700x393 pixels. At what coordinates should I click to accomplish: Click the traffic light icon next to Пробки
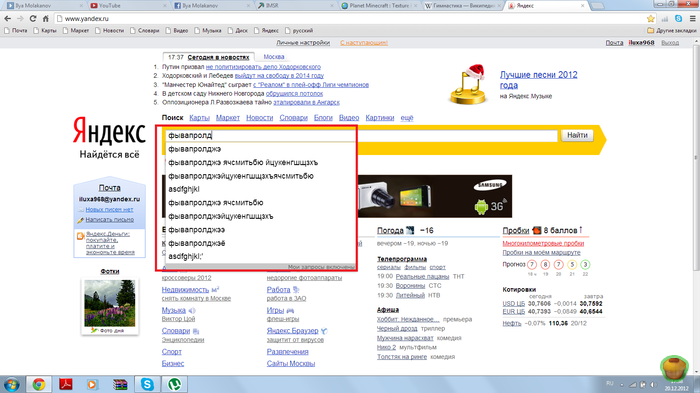(537, 230)
